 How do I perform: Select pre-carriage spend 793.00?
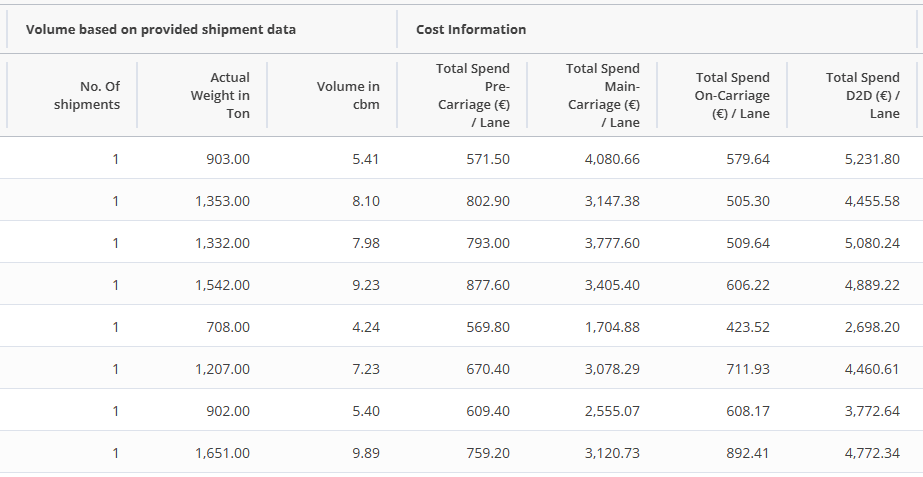[x=488, y=243]
